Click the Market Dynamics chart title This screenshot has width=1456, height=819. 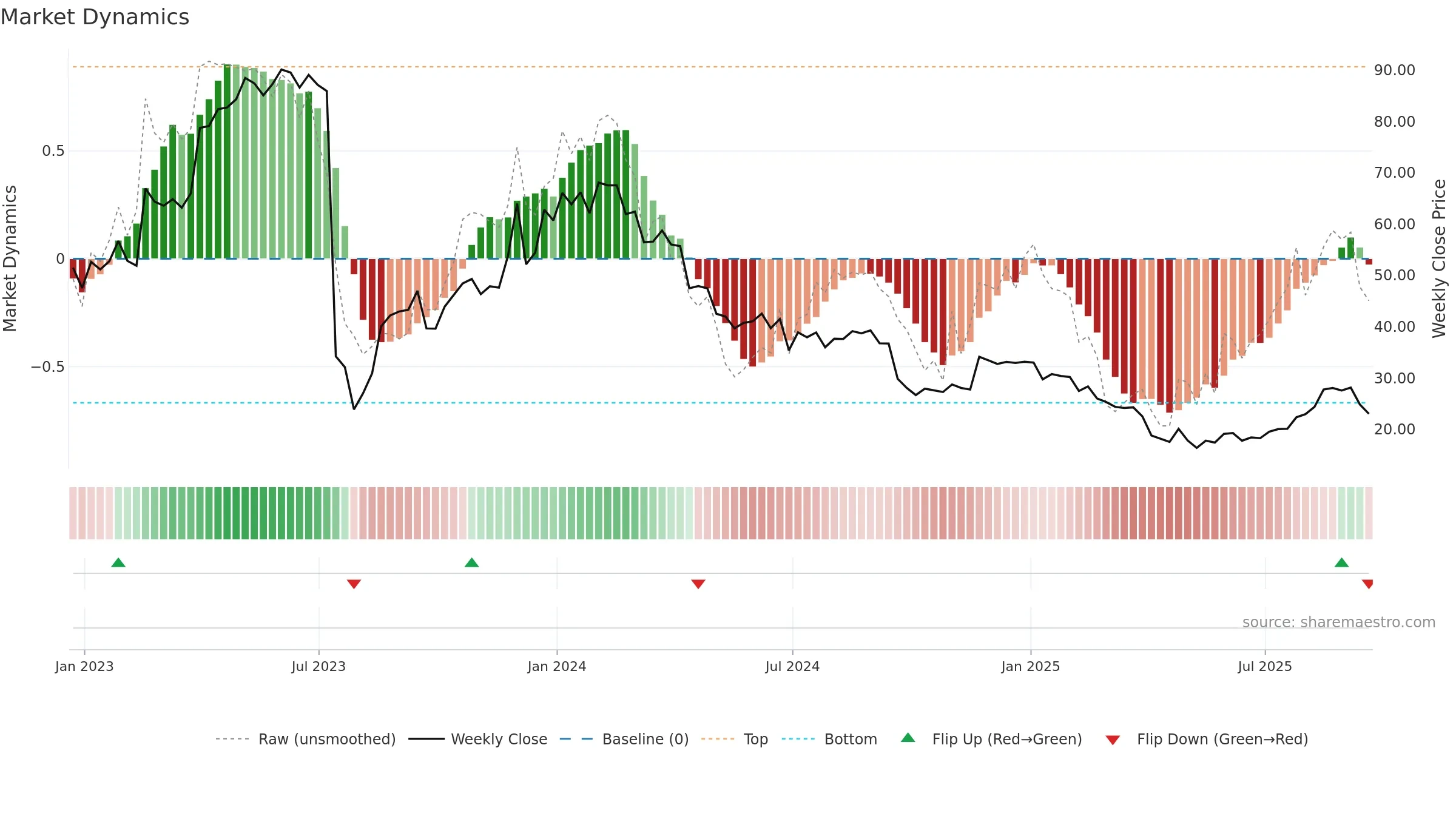coord(95,17)
